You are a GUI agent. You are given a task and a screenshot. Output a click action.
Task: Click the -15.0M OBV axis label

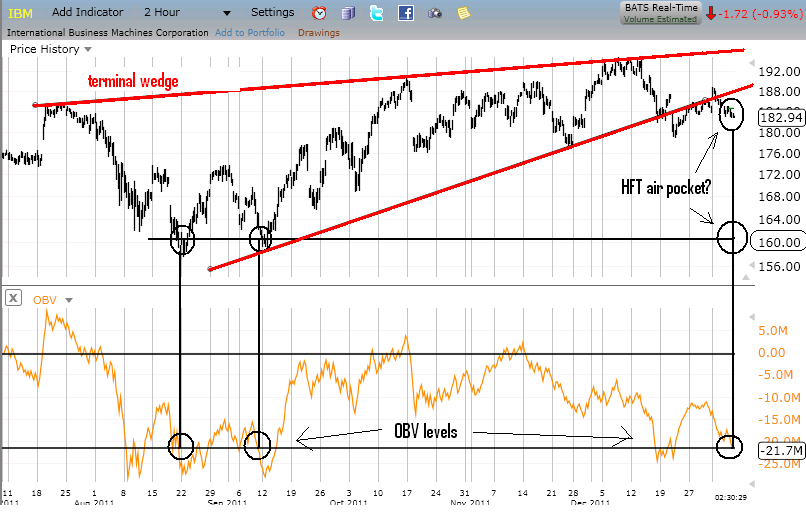(x=779, y=420)
